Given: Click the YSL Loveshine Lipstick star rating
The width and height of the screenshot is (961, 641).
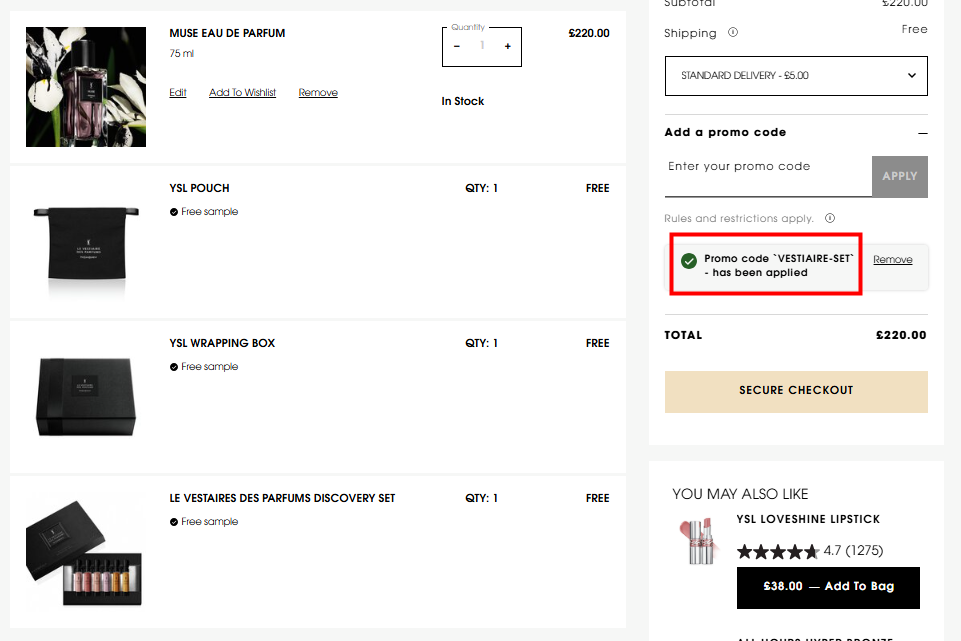Looking at the screenshot, I should (x=777, y=551).
